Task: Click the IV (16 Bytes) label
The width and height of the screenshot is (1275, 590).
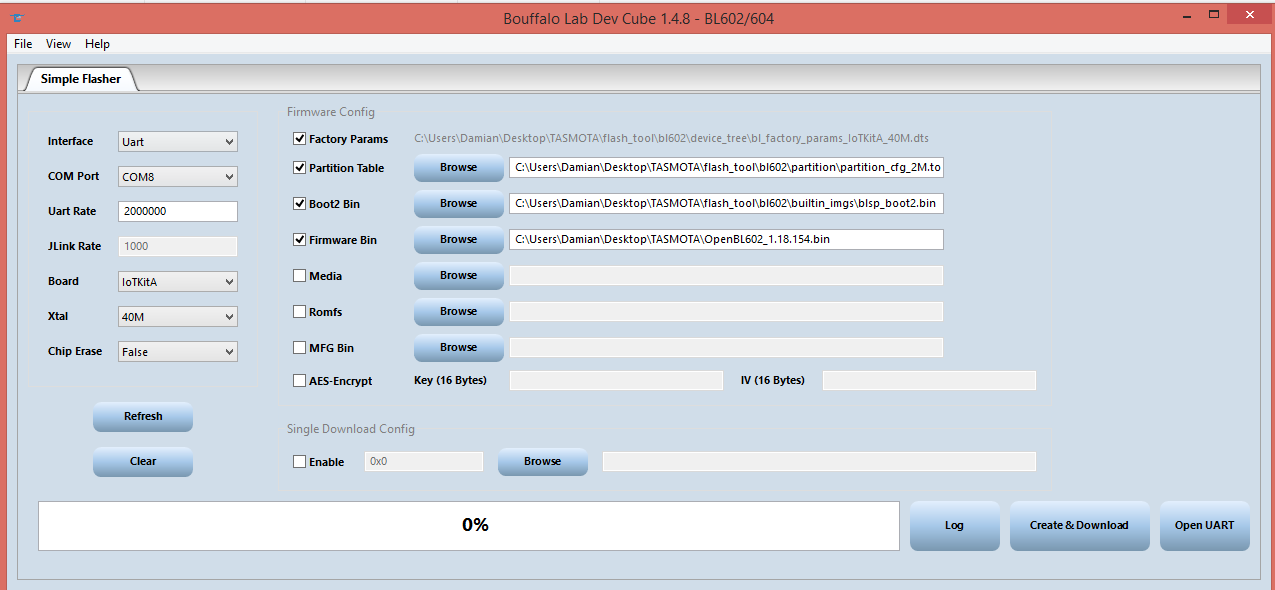Action: (x=772, y=380)
